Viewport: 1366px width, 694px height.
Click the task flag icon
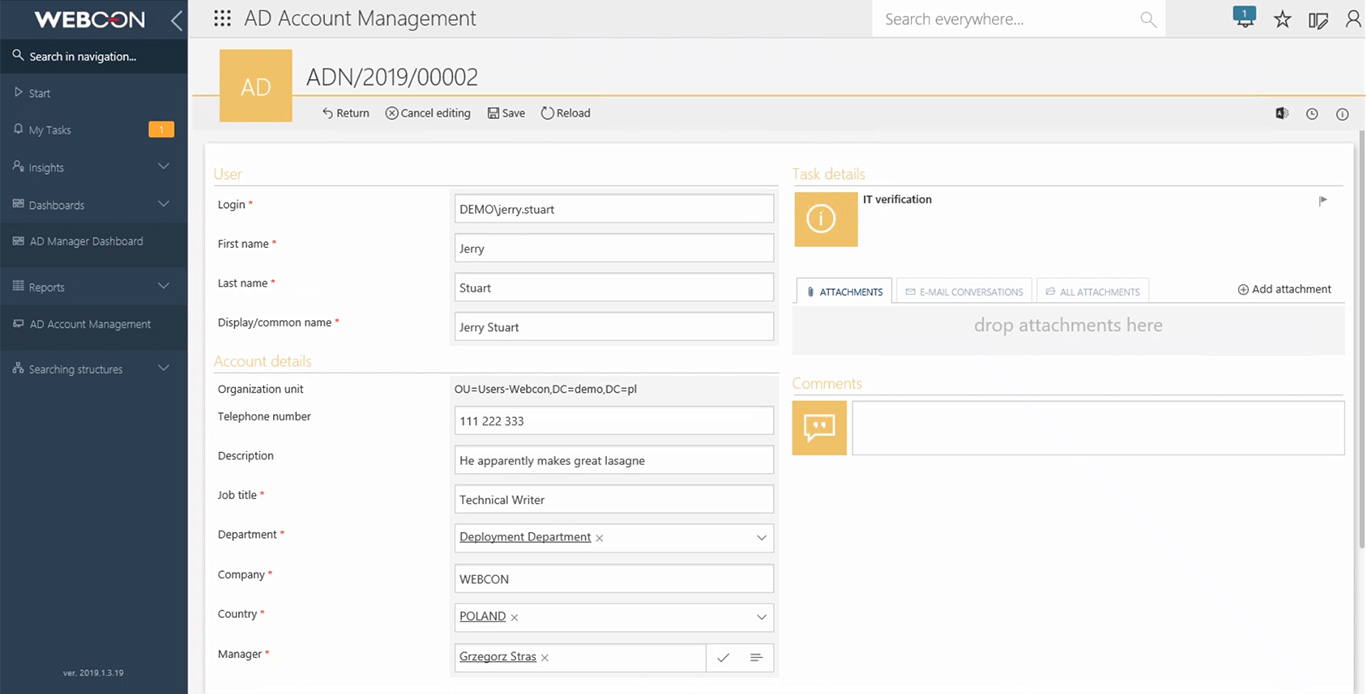(x=1323, y=201)
